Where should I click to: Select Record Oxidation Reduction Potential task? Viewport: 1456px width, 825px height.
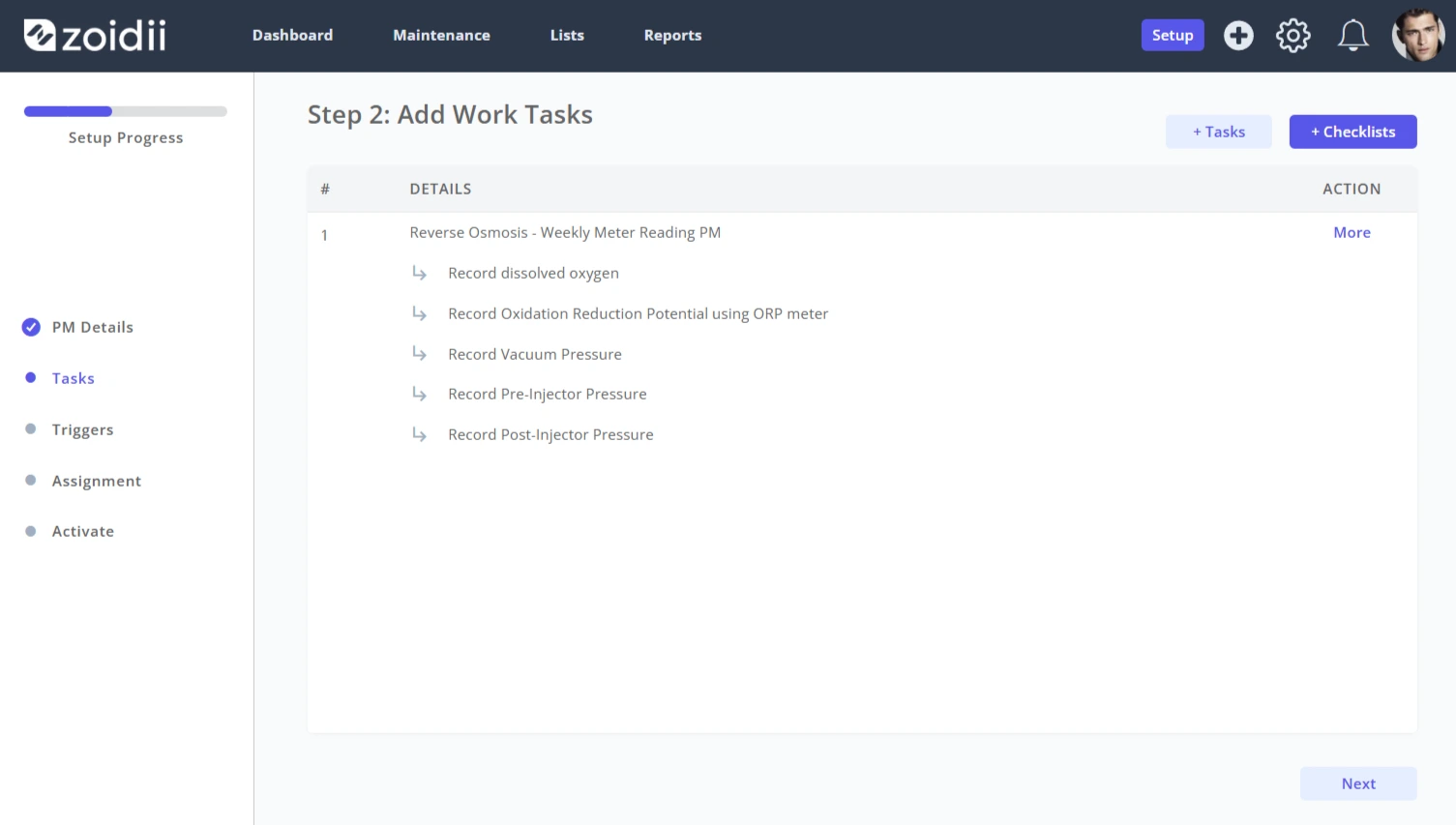coord(638,313)
